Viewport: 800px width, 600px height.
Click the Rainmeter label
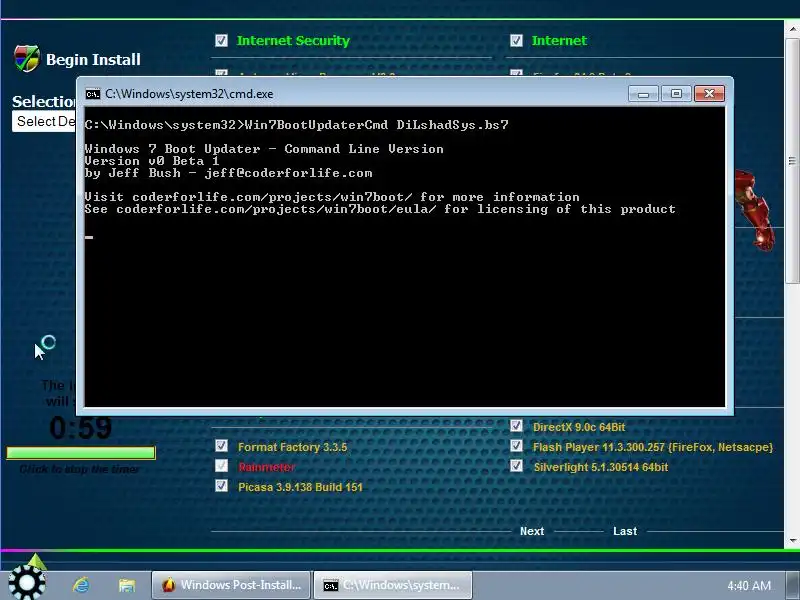tap(266, 467)
